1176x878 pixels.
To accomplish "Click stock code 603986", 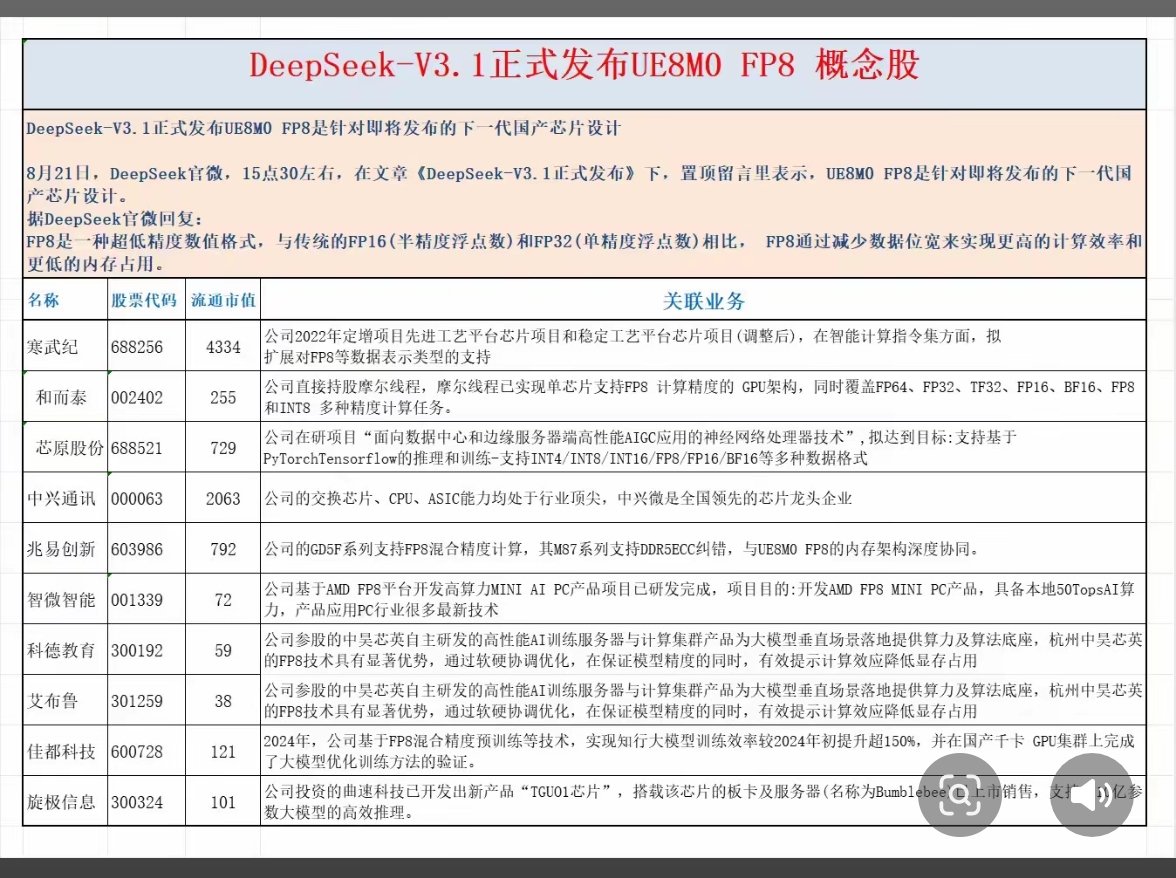I will 136,549.
